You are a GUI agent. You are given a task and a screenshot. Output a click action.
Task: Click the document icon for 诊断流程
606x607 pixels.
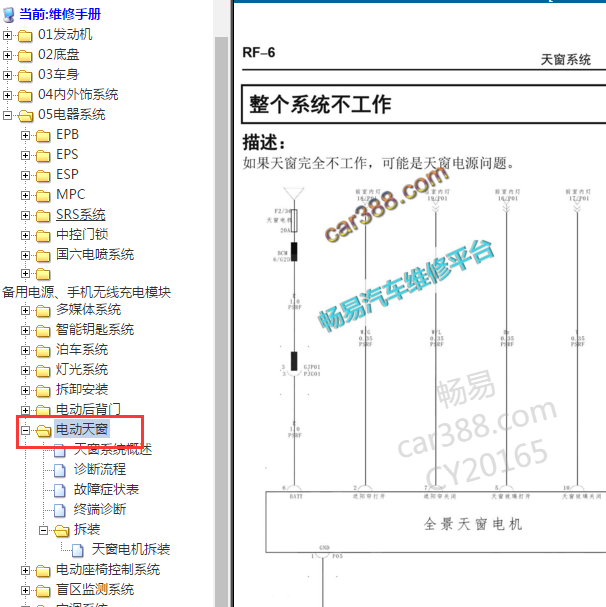click(60, 470)
